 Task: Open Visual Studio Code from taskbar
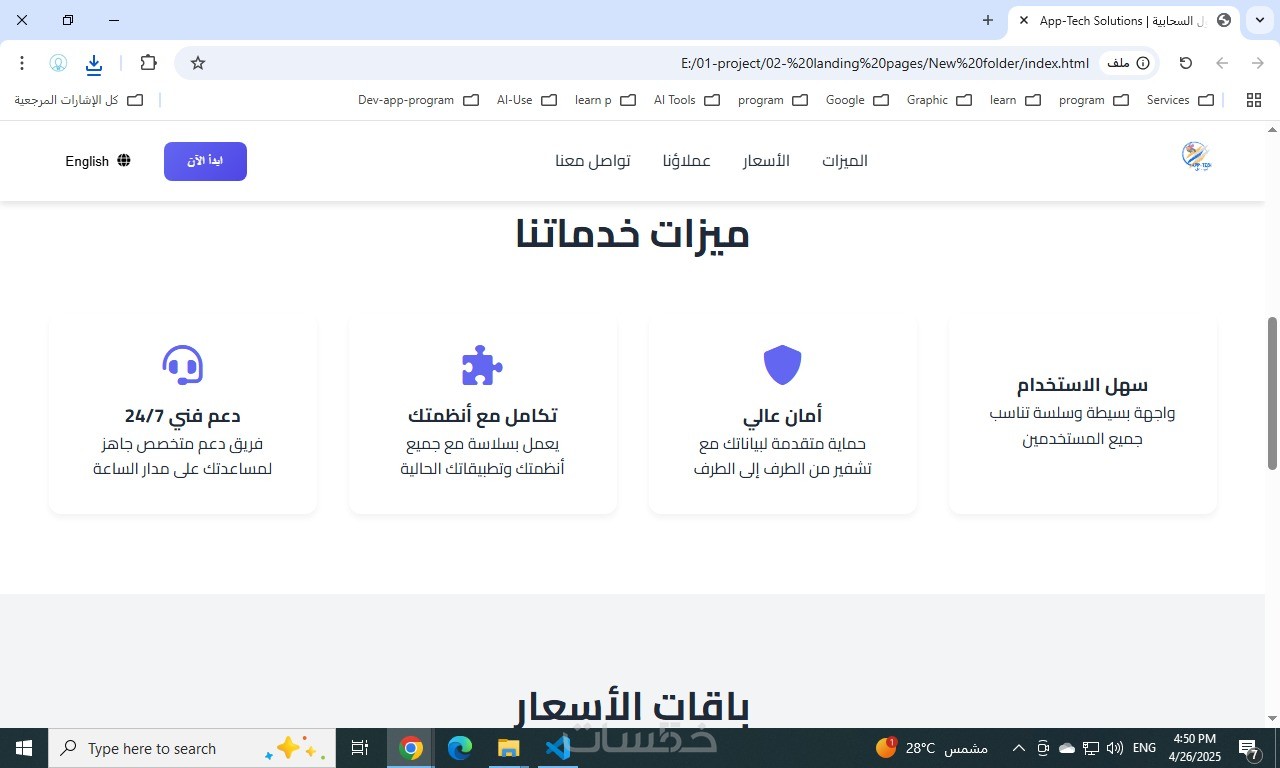(x=558, y=748)
